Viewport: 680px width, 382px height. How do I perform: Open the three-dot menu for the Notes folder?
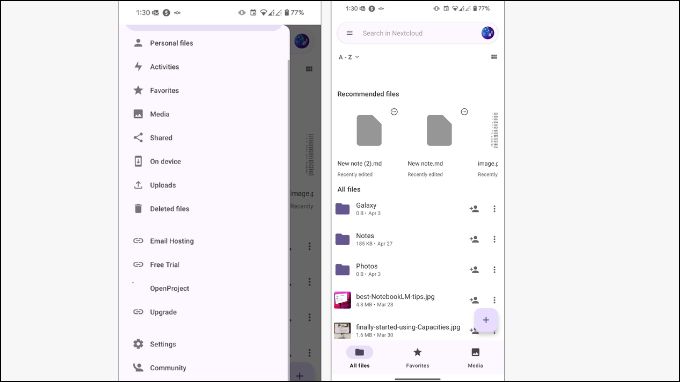tap(494, 239)
